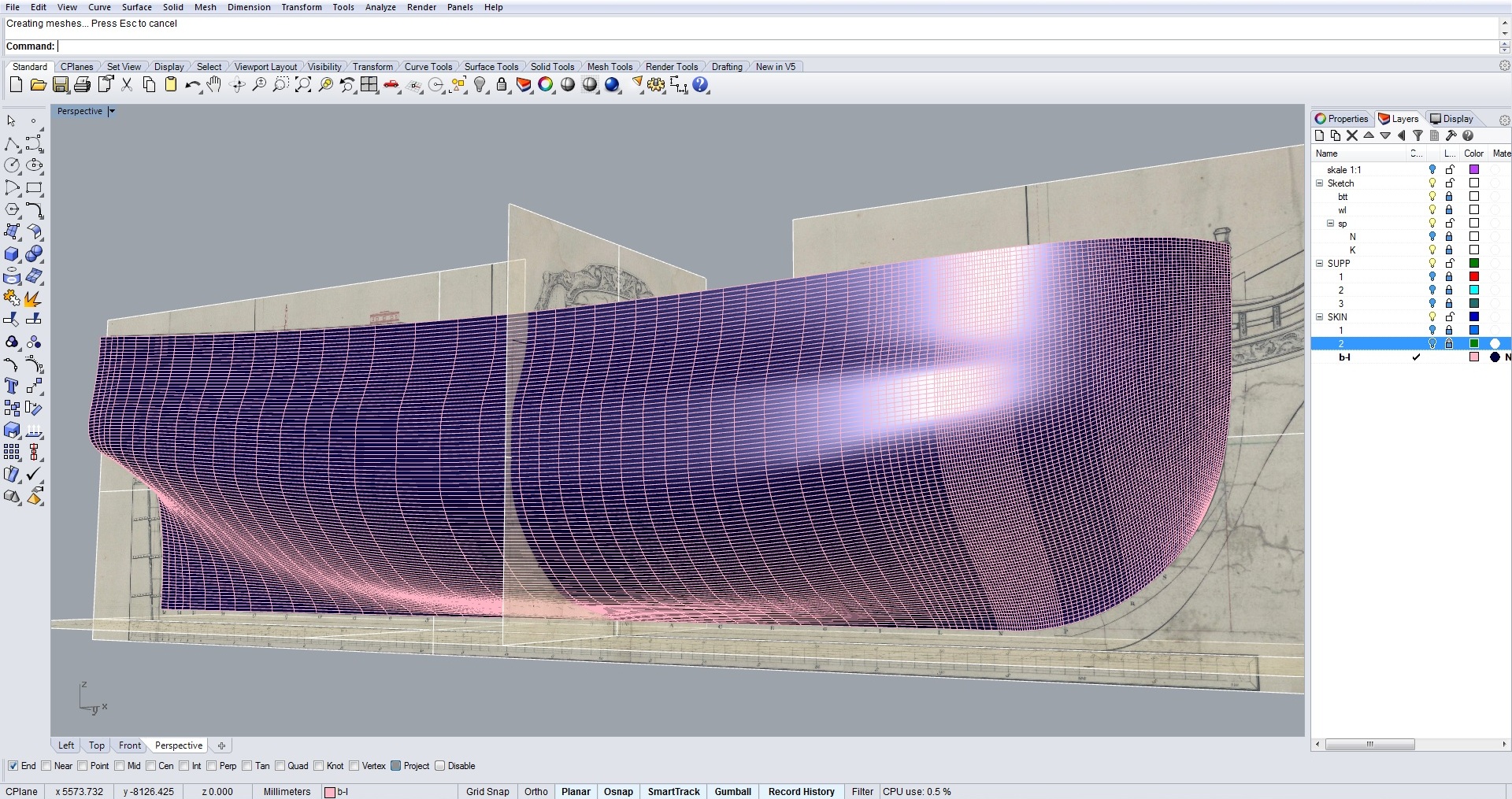Viewport: 1512px width, 799px height.
Task: Enable the Near osnap checkbox
Action: point(46,766)
